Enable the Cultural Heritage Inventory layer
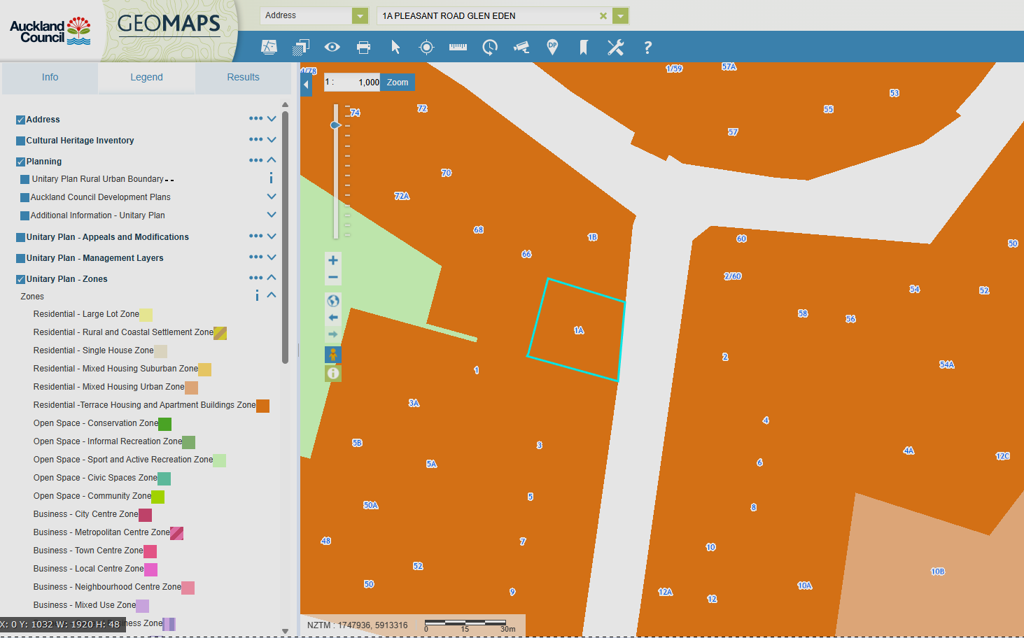1024x638 pixels. (20, 141)
